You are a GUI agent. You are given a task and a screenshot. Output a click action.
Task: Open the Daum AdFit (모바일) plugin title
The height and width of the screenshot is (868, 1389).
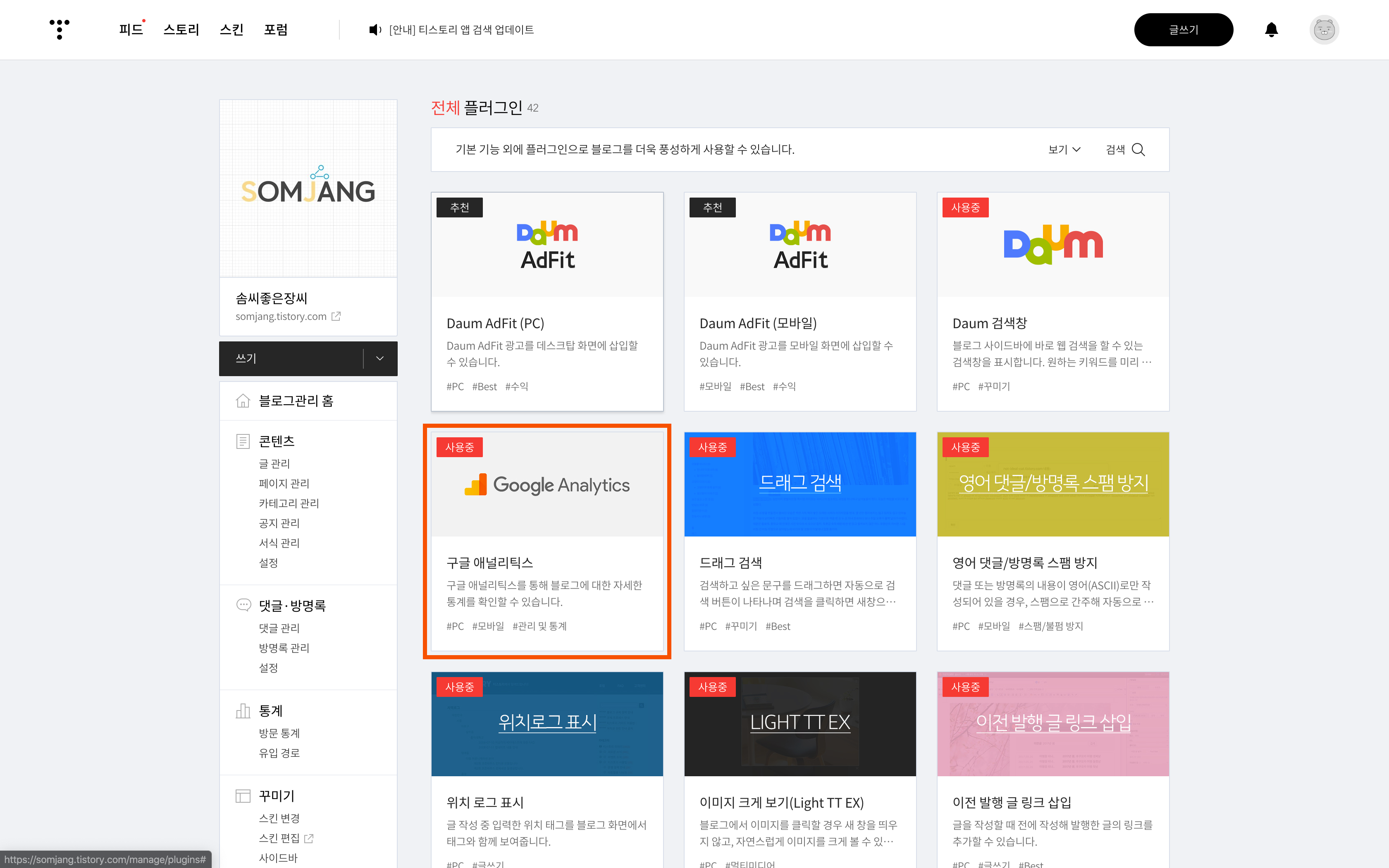pyautogui.click(x=758, y=323)
